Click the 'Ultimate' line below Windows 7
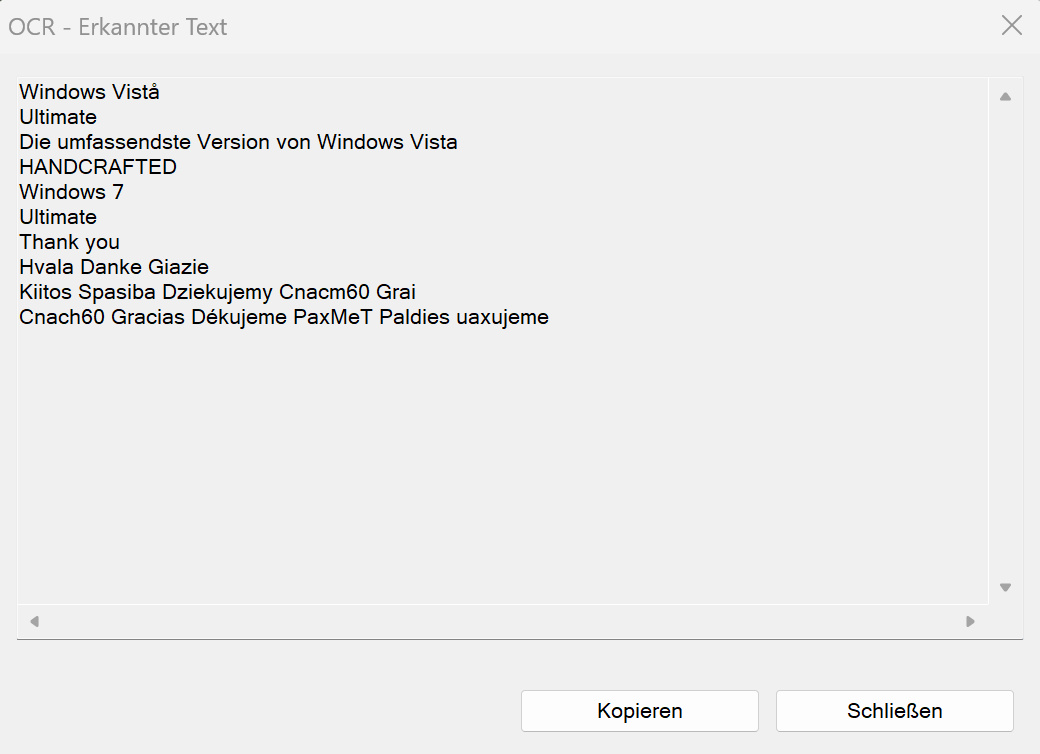Viewport: 1040px width, 754px height. 58,217
